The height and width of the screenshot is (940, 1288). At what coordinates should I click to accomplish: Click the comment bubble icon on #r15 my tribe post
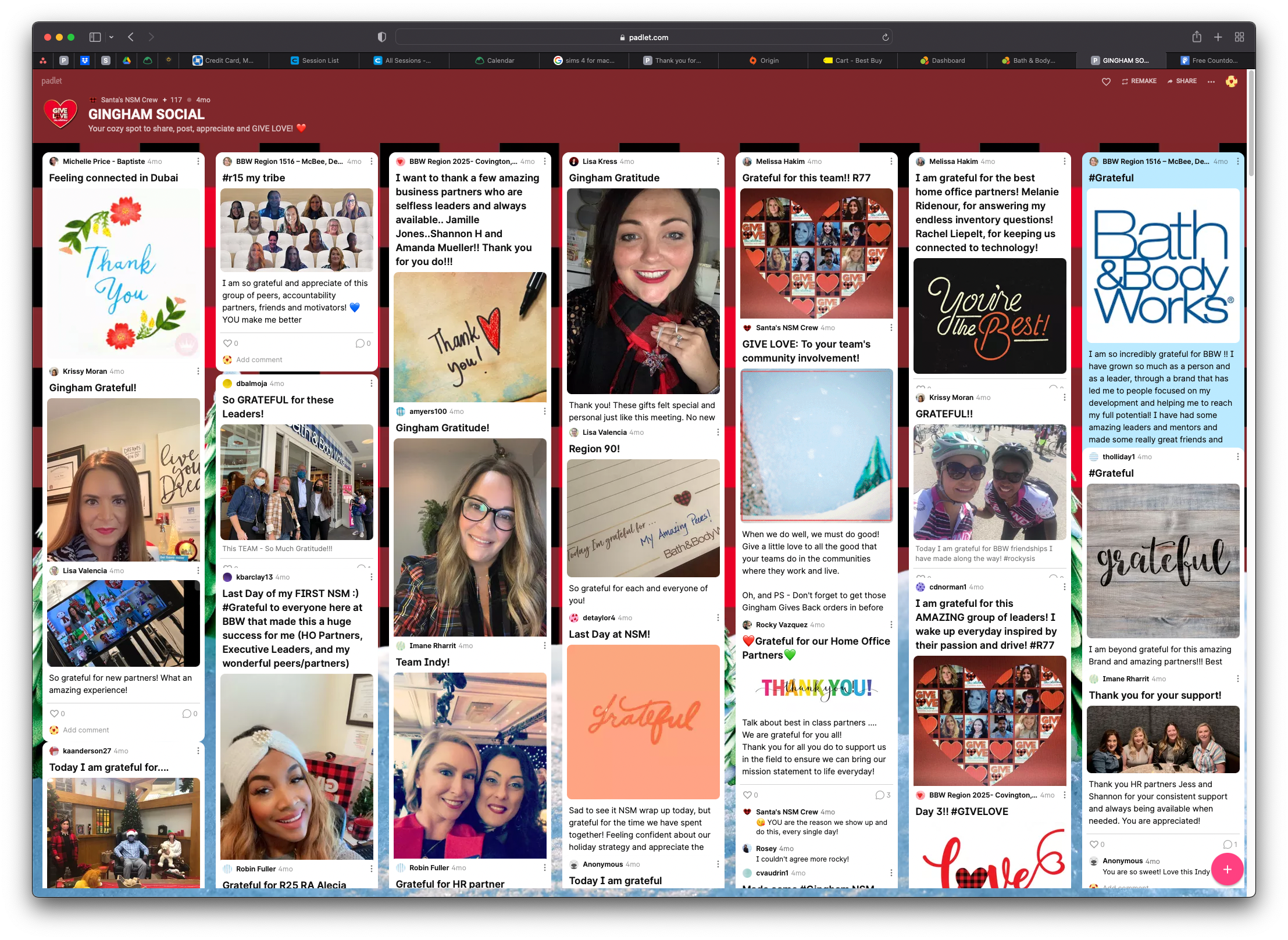coord(360,343)
